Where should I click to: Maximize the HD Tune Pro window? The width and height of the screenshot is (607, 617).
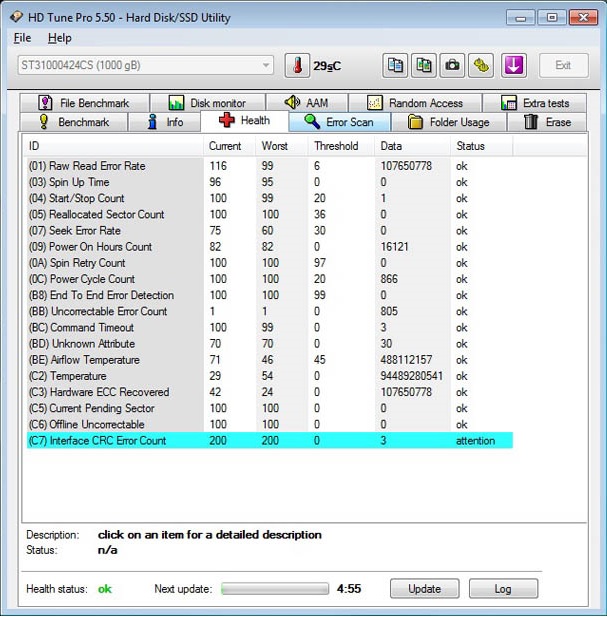point(552,18)
